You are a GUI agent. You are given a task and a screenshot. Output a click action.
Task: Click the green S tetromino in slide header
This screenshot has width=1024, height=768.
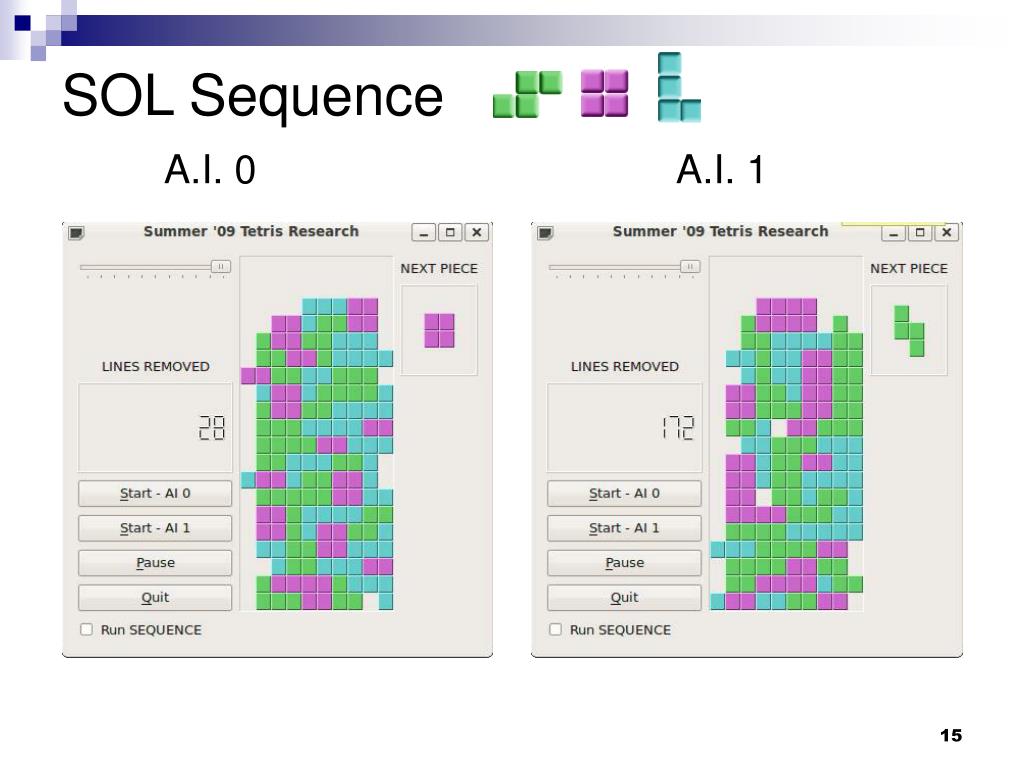point(528,94)
